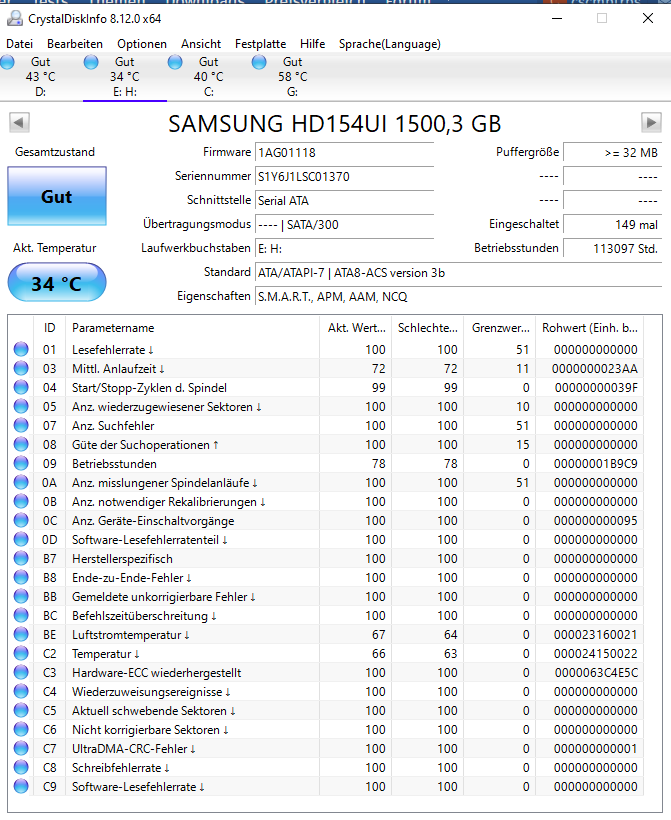The image size is (671, 820).
Task: Click status icon for Anz. Suchfehler row
Action: tap(21, 426)
